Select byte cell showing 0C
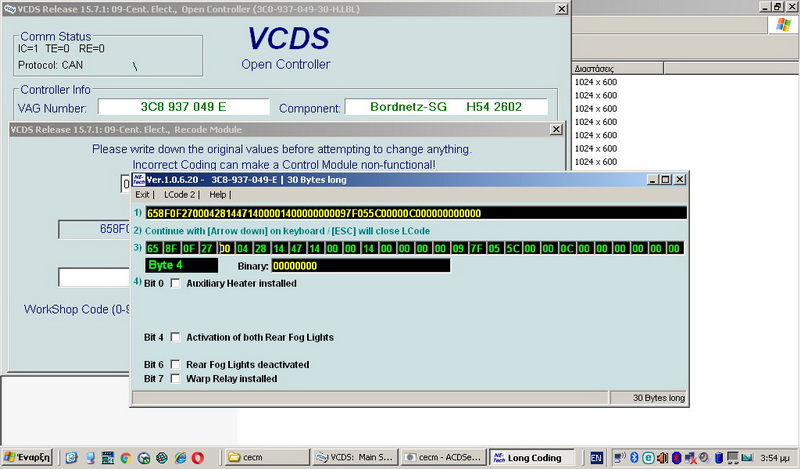 tap(566, 249)
